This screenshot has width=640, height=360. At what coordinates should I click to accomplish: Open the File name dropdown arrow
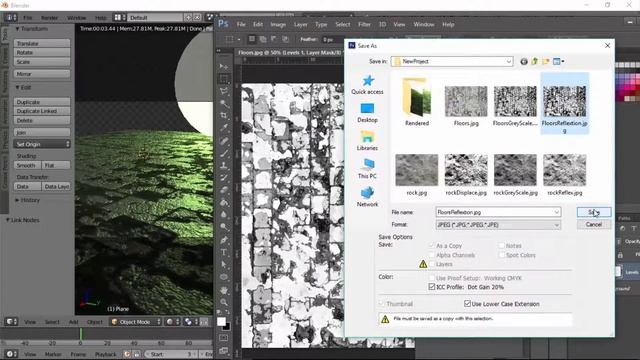point(556,212)
